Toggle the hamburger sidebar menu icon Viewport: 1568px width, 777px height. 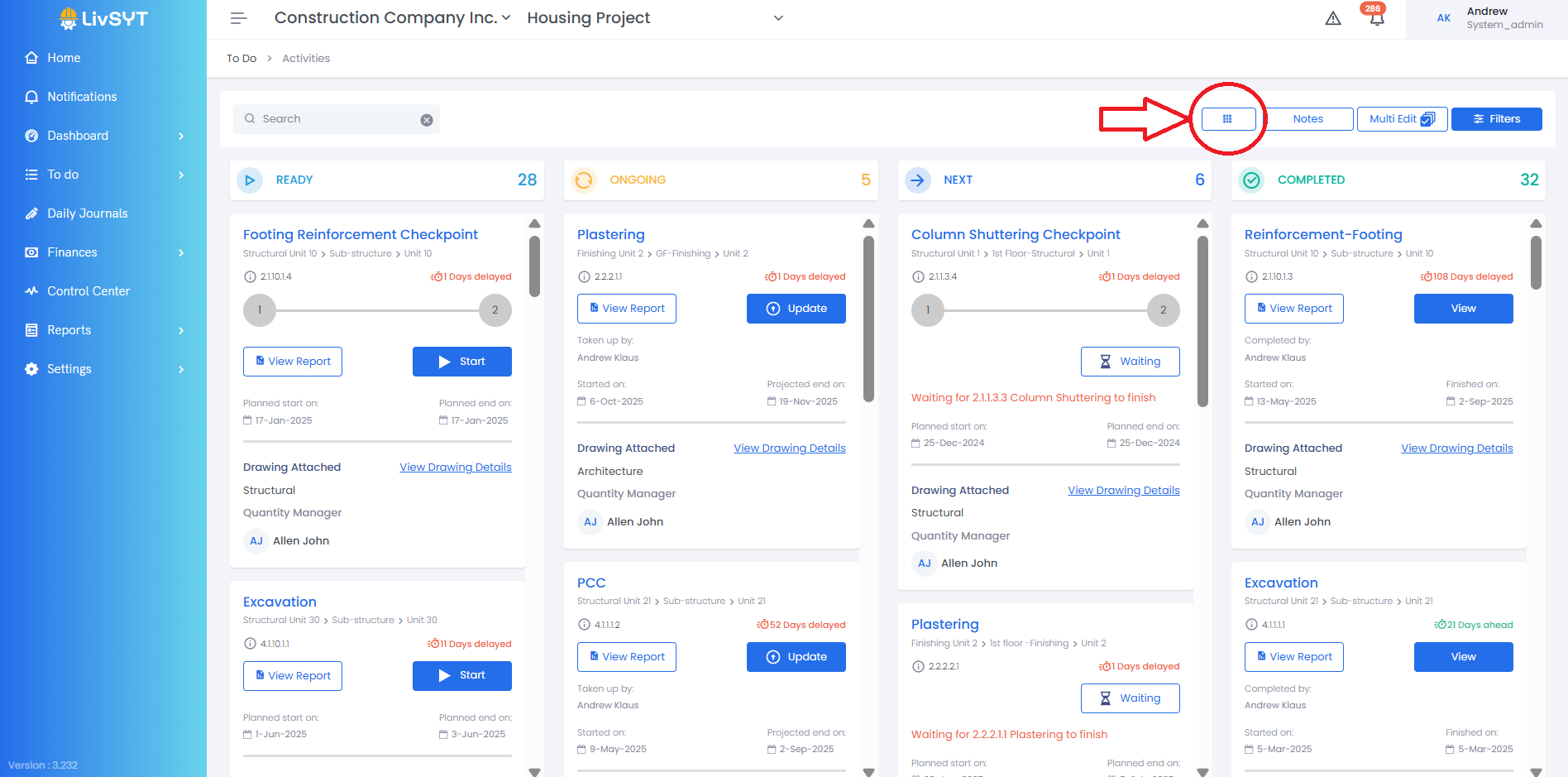238,18
